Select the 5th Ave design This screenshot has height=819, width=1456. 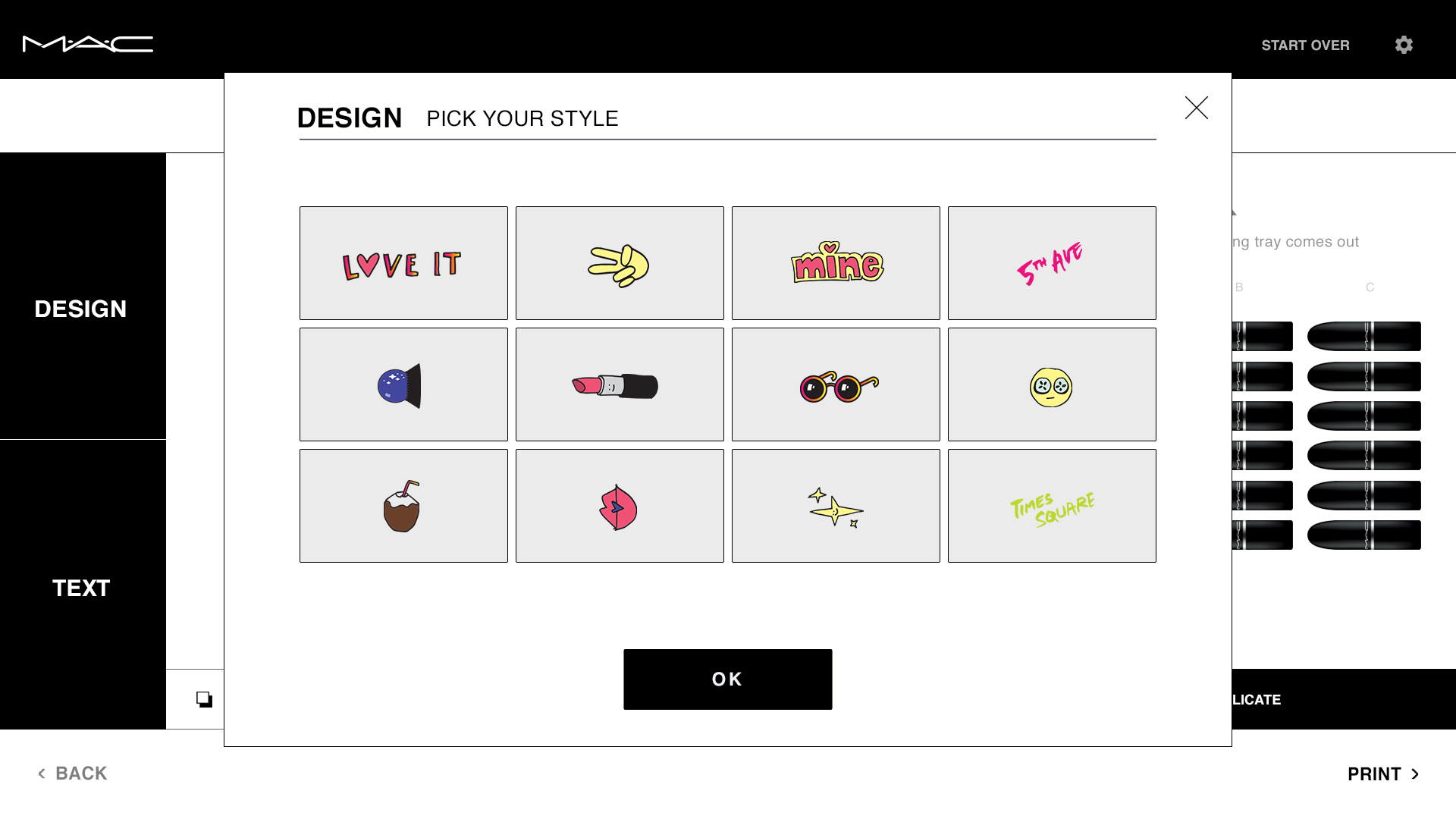pos(1052,263)
